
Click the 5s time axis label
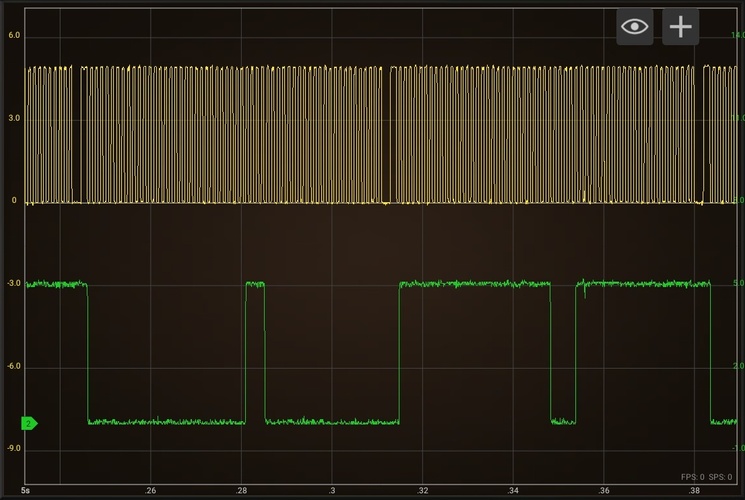(x=26, y=490)
